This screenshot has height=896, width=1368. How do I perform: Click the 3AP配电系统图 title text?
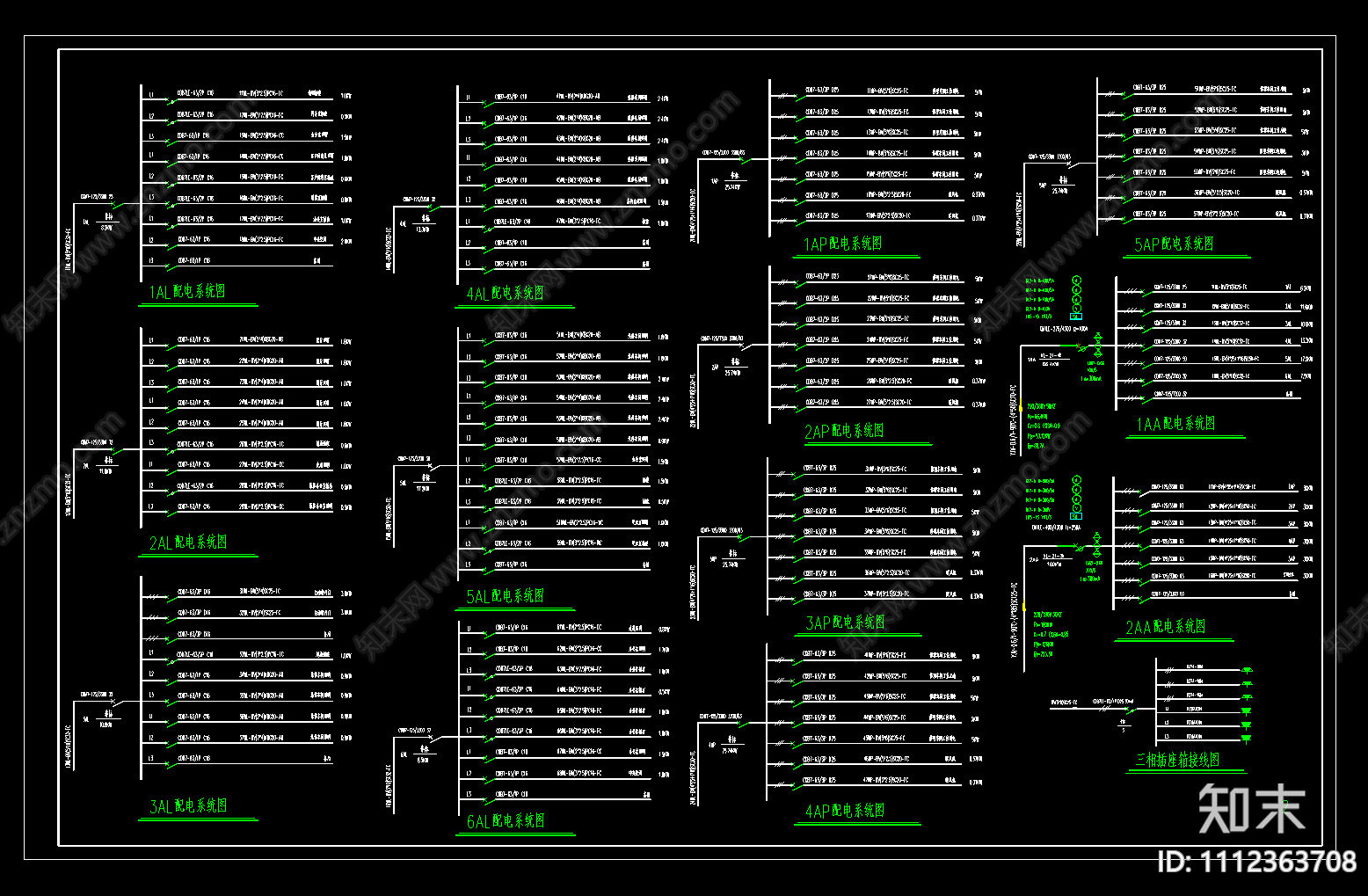pyautogui.click(x=846, y=623)
